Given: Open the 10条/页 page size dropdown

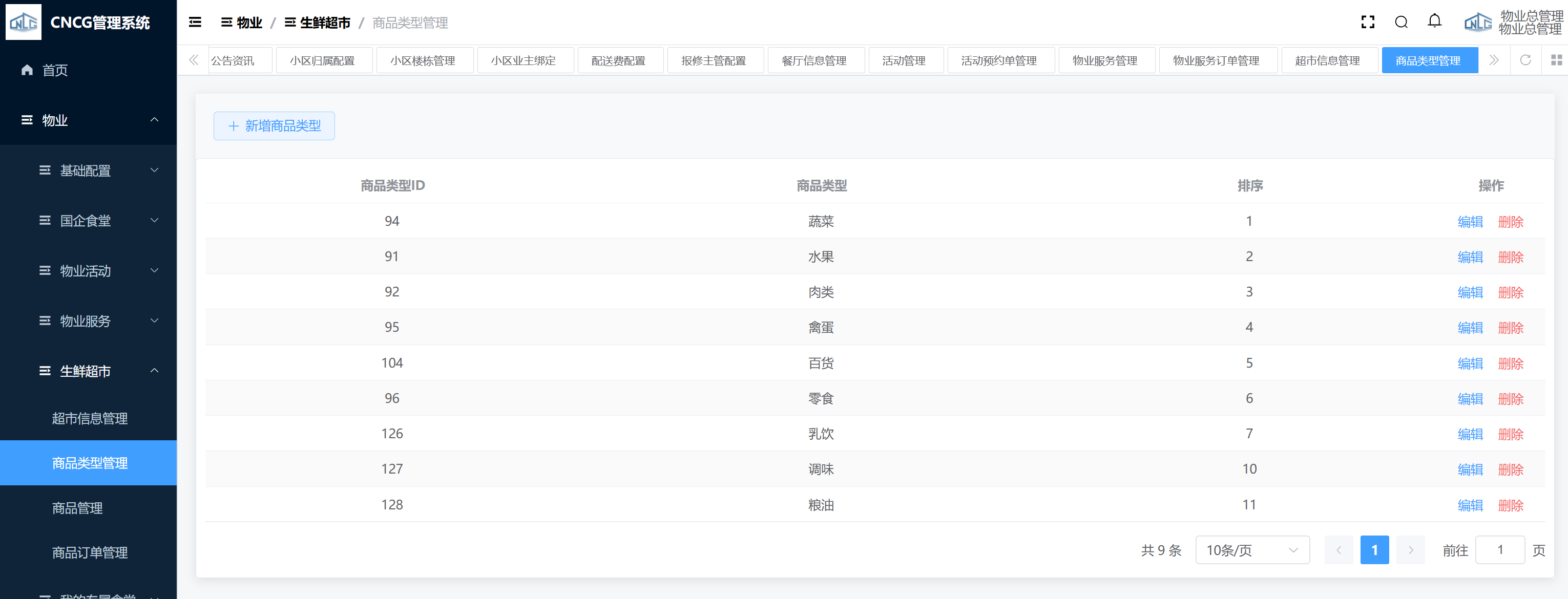Looking at the screenshot, I should pyautogui.click(x=1251, y=550).
